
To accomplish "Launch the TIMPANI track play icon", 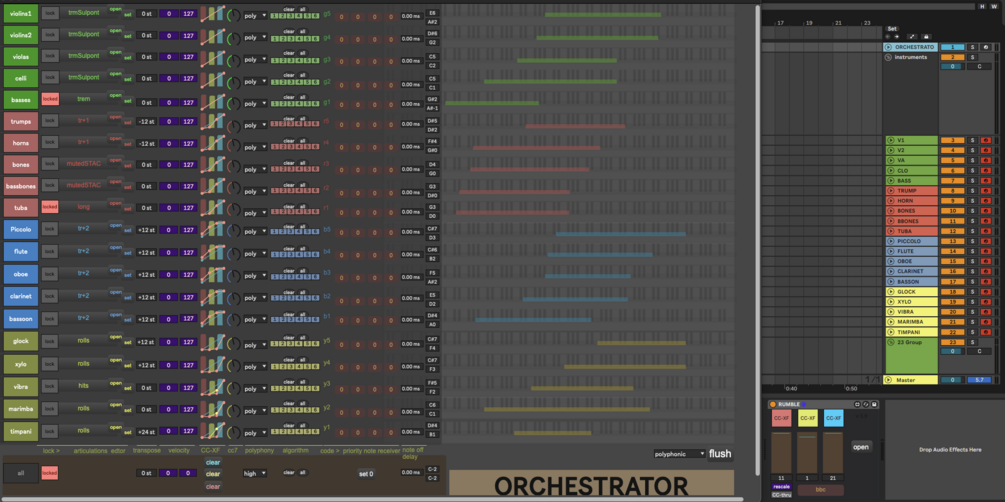I will tap(890, 332).
